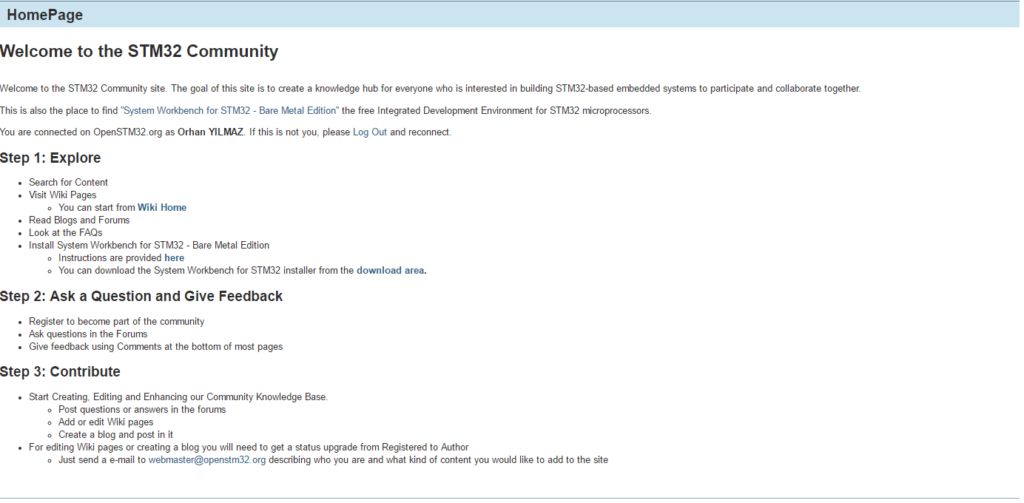Open the download area link
Viewport: 1024px width, 503px height.
pos(391,270)
